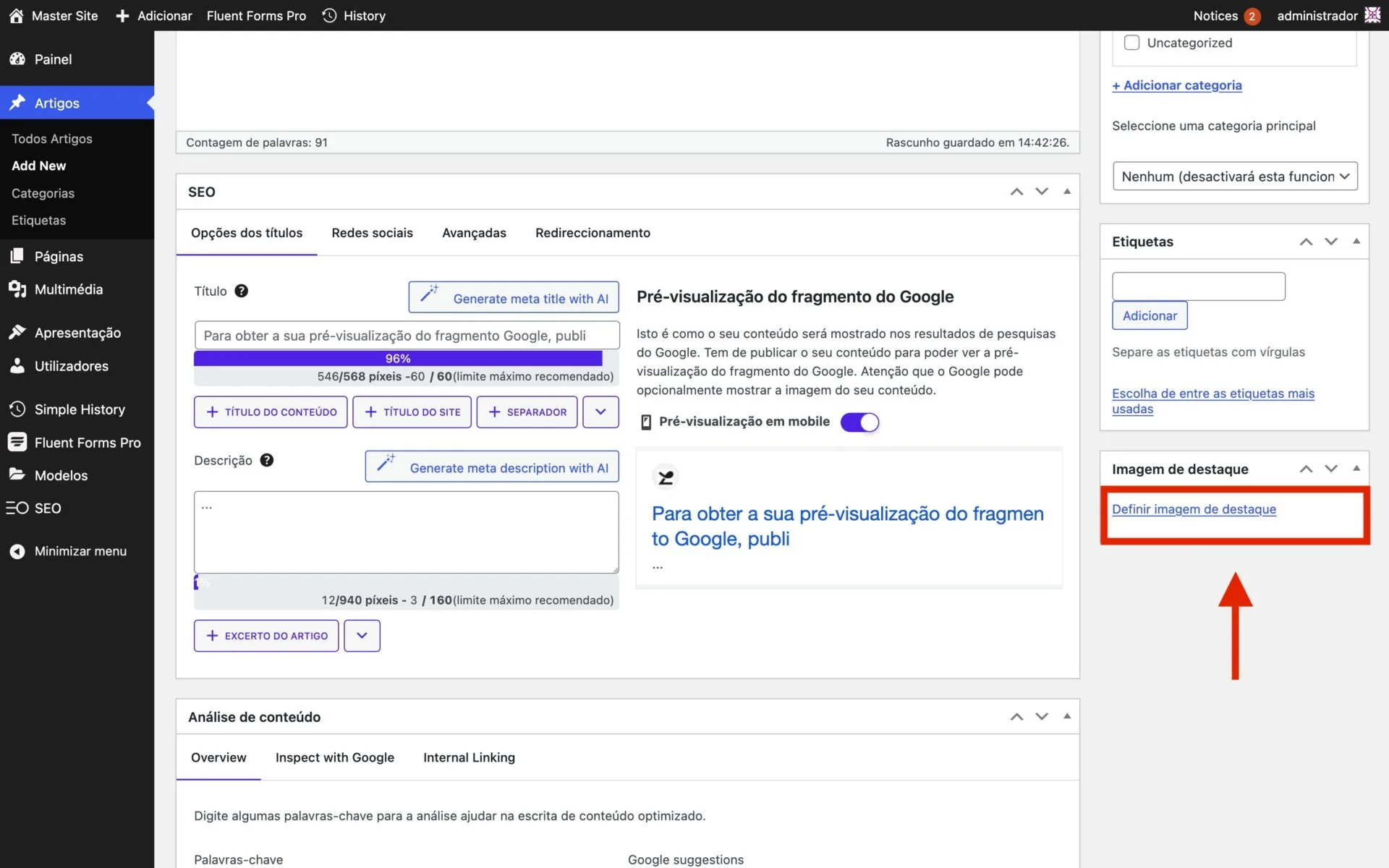The width and height of the screenshot is (1389, 868).
Task: Click the Minimizar menu collapse arrow icon
Action: click(17, 551)
